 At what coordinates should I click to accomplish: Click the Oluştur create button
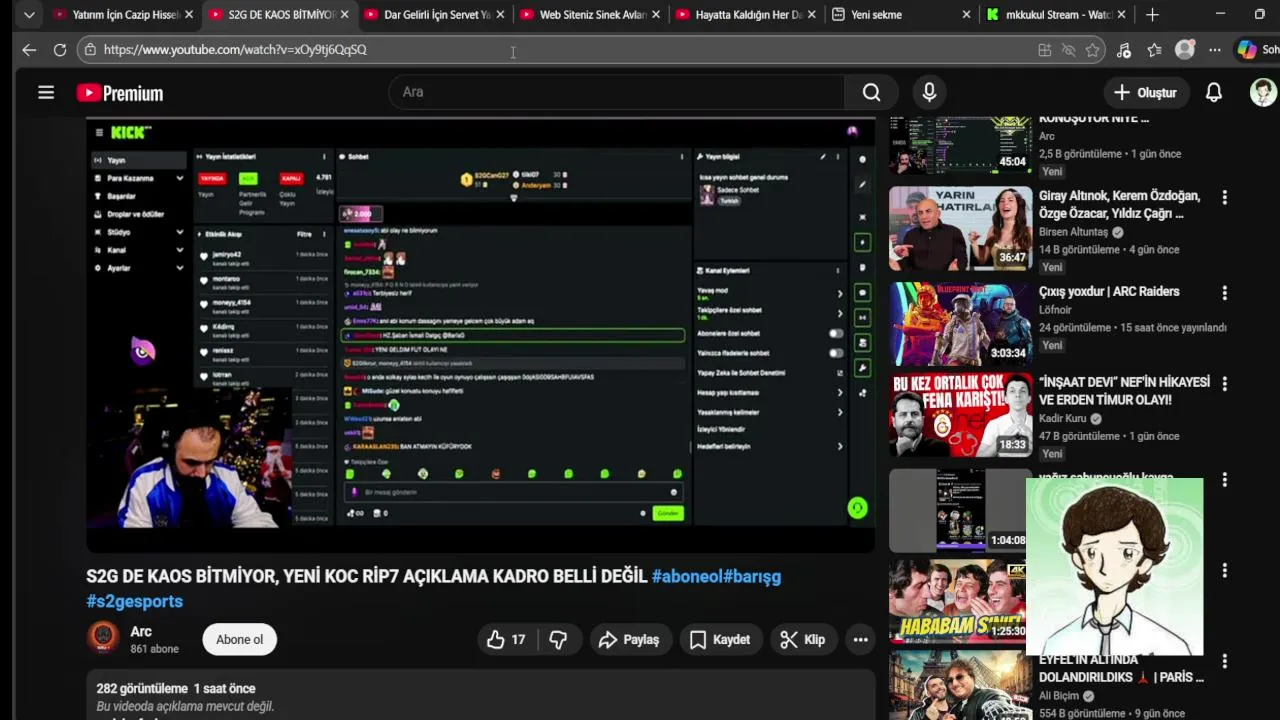click(1146, 92)
